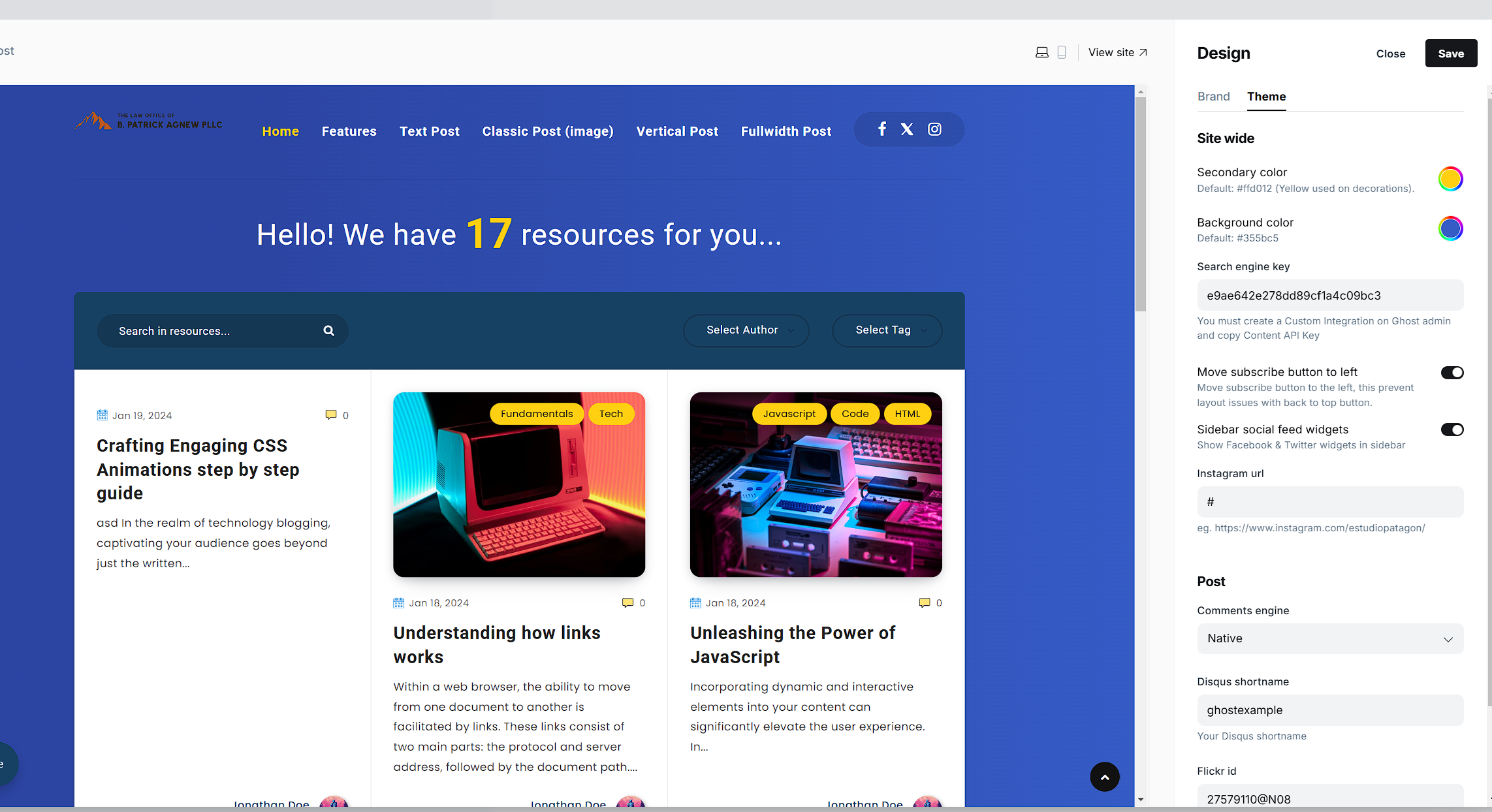Click the search magnifier icon in resources
The image size is (1492, 812).
(x=328, y=331)
